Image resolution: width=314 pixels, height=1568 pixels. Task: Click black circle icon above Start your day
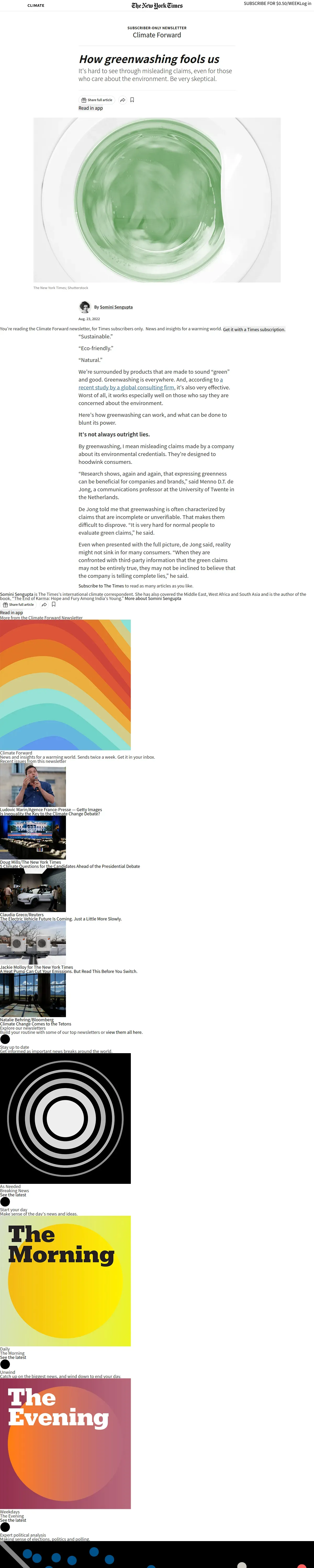tap(5, 1202)
